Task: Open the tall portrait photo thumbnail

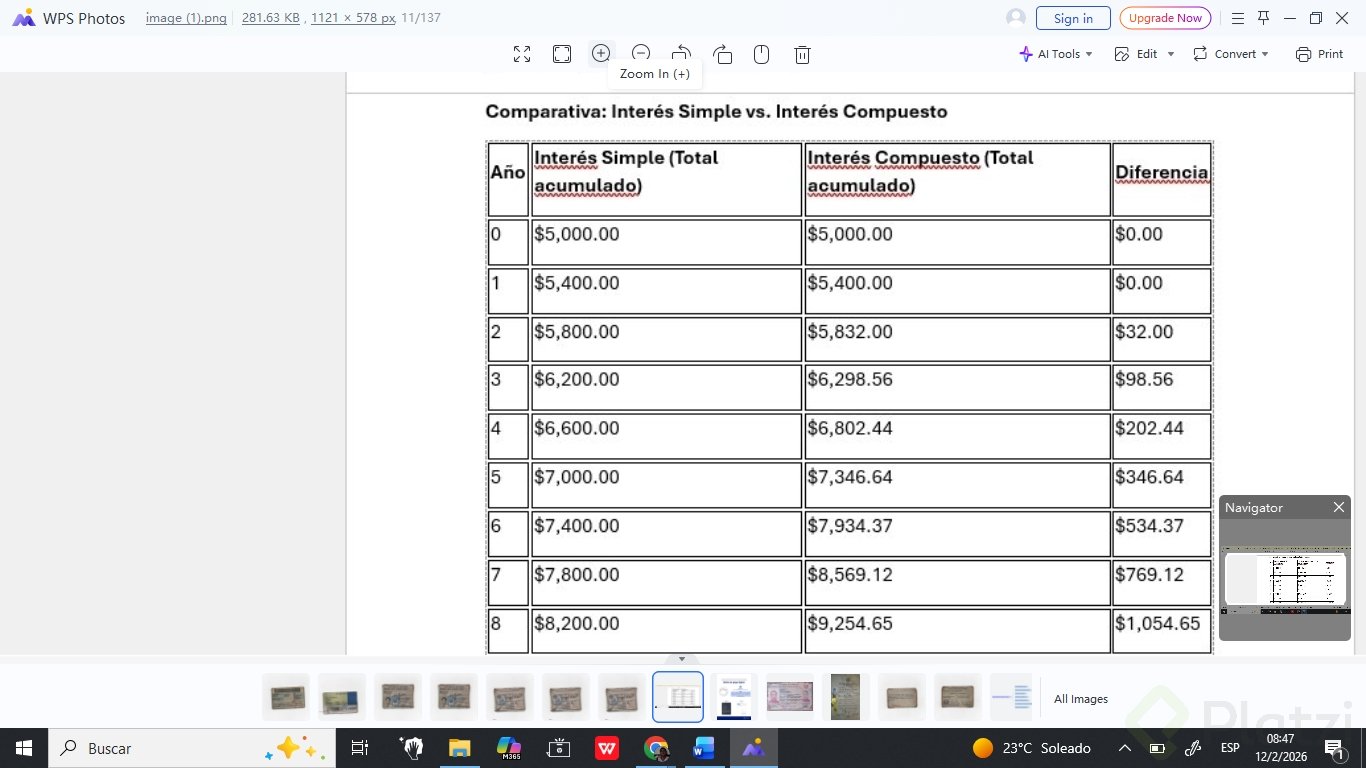Action: click(845, 697)
